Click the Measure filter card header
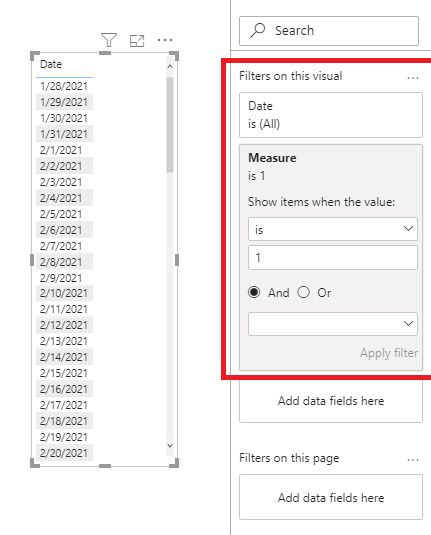The width and height of the screenshot is (431, 535). pos(272,158)
